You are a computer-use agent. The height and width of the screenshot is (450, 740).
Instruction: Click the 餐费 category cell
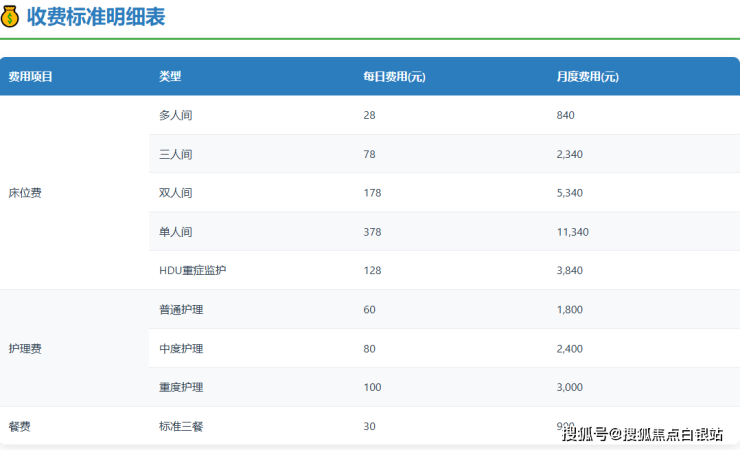[x=19, y=426]
